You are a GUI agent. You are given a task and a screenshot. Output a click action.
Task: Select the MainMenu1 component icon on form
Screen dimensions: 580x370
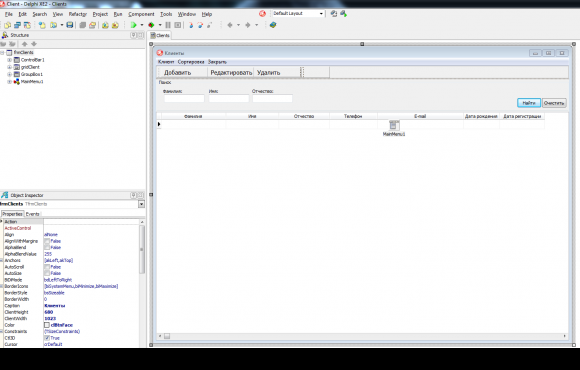[394, 125]
